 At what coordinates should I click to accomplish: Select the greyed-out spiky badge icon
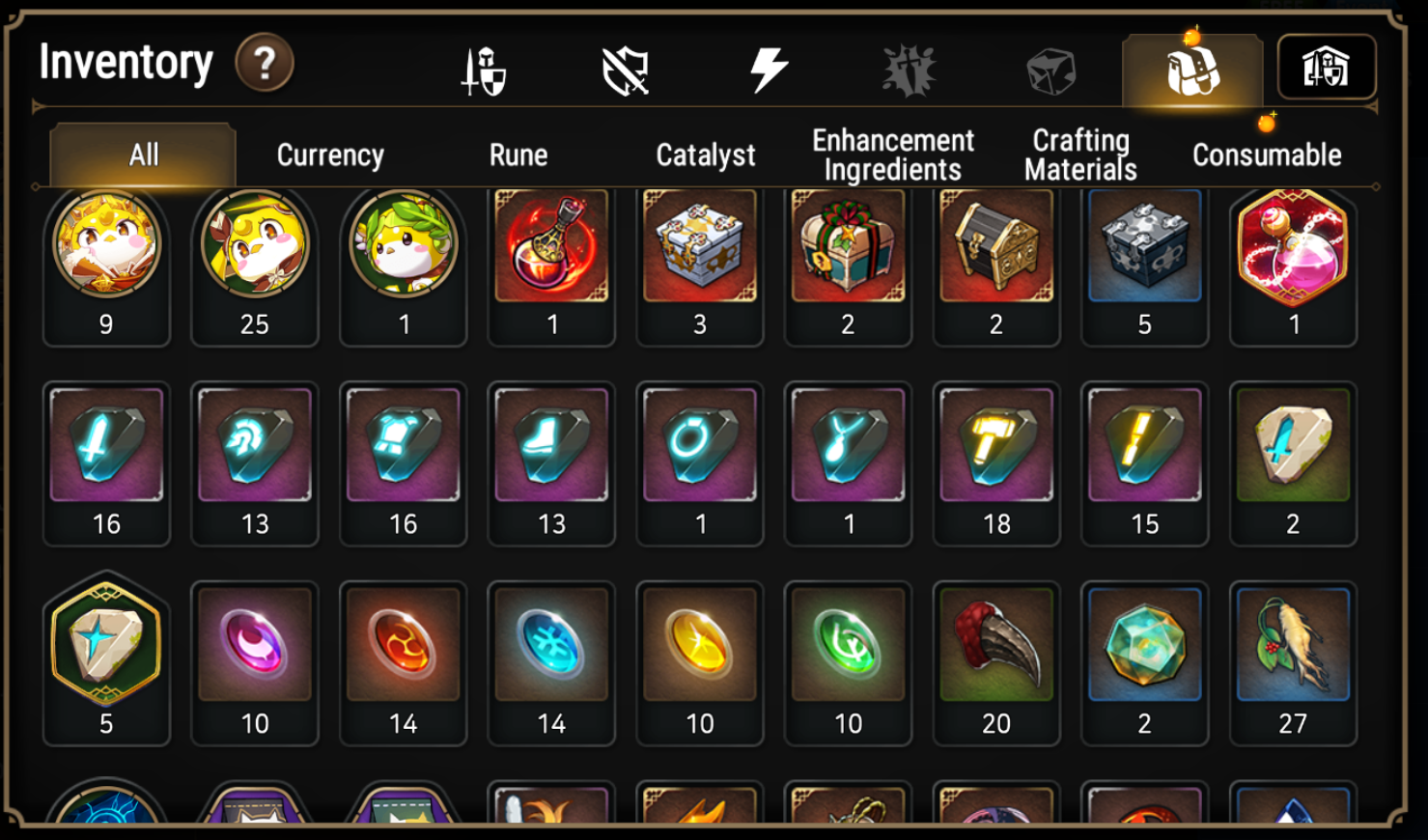909,70
